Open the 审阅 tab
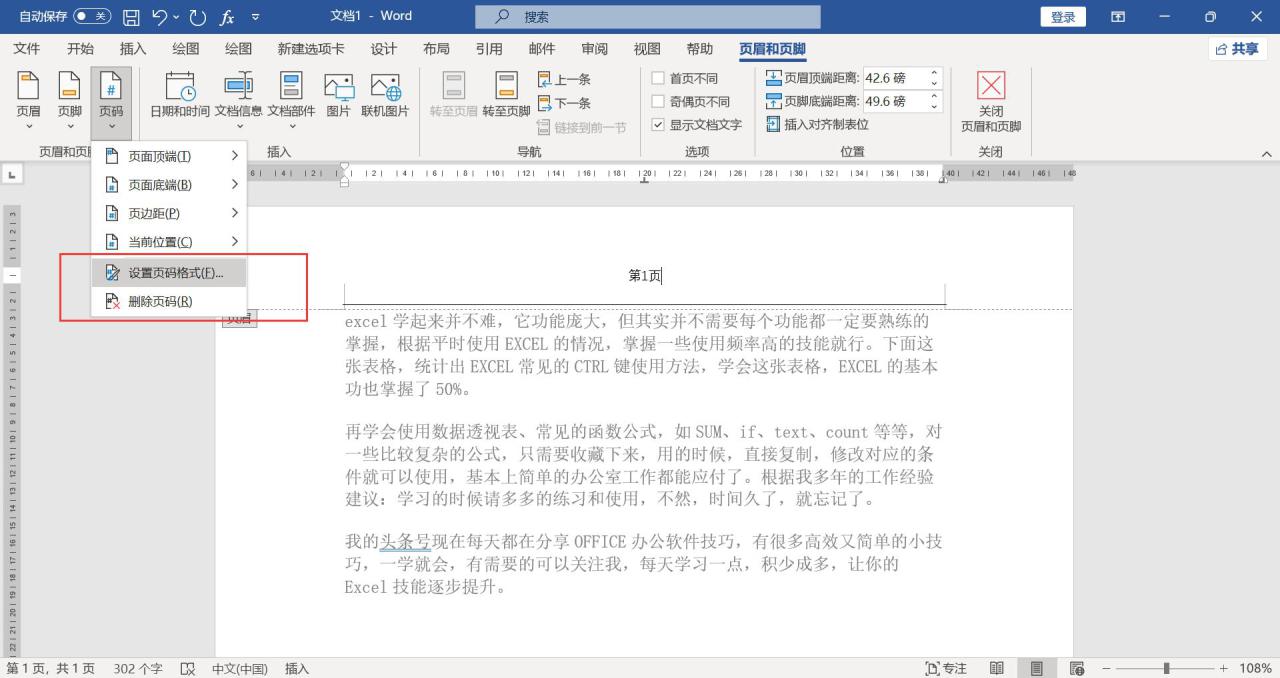 click(x=594, y=49)
